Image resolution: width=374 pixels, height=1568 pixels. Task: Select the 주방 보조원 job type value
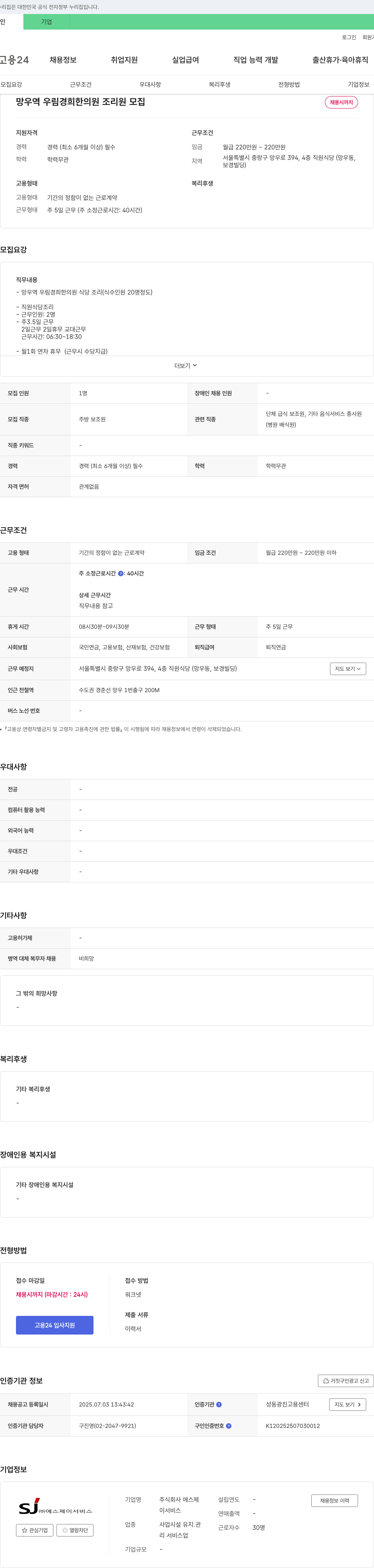point(92,419)
